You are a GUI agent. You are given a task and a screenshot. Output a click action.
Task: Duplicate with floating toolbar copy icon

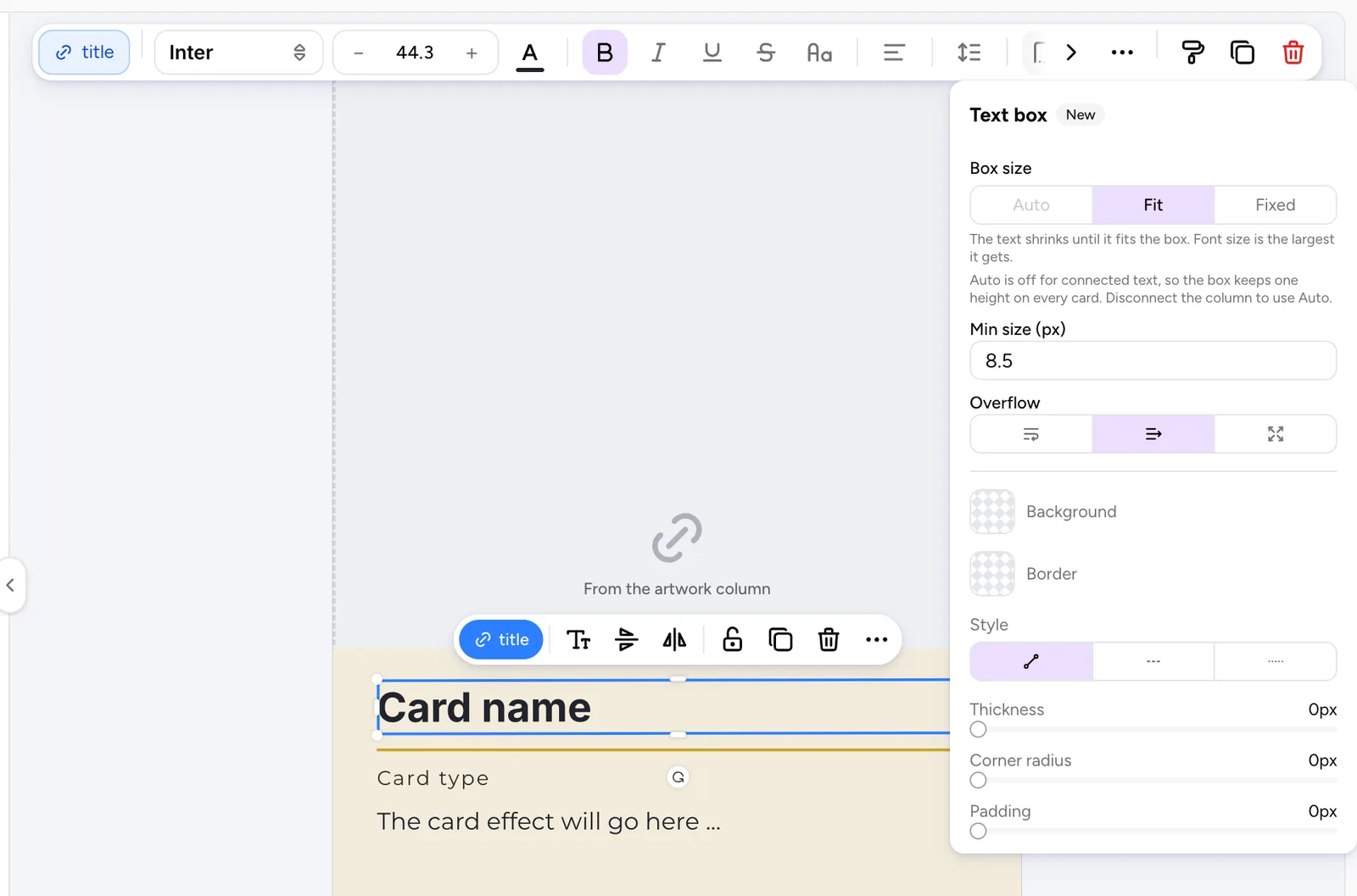tap(780, 640)
